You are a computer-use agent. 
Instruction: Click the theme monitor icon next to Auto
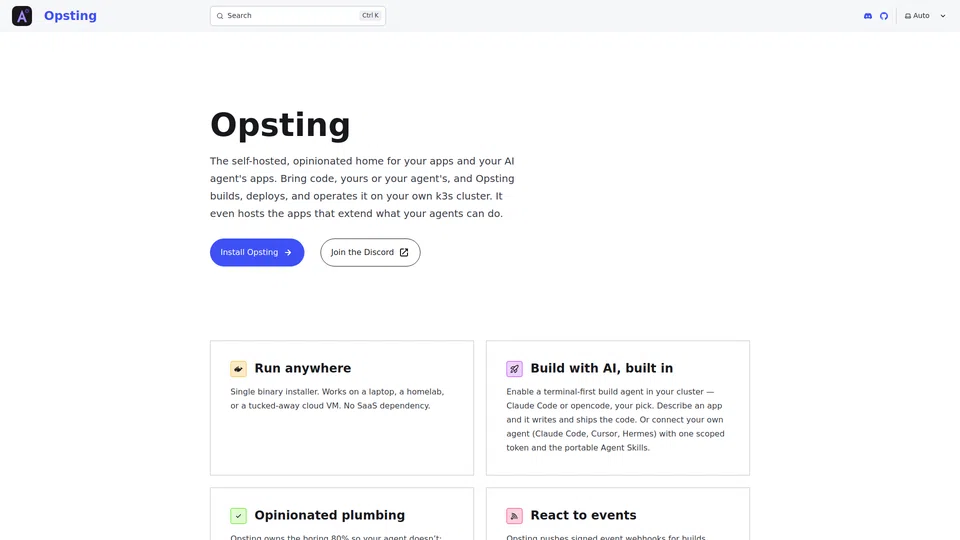coord(907,16)
